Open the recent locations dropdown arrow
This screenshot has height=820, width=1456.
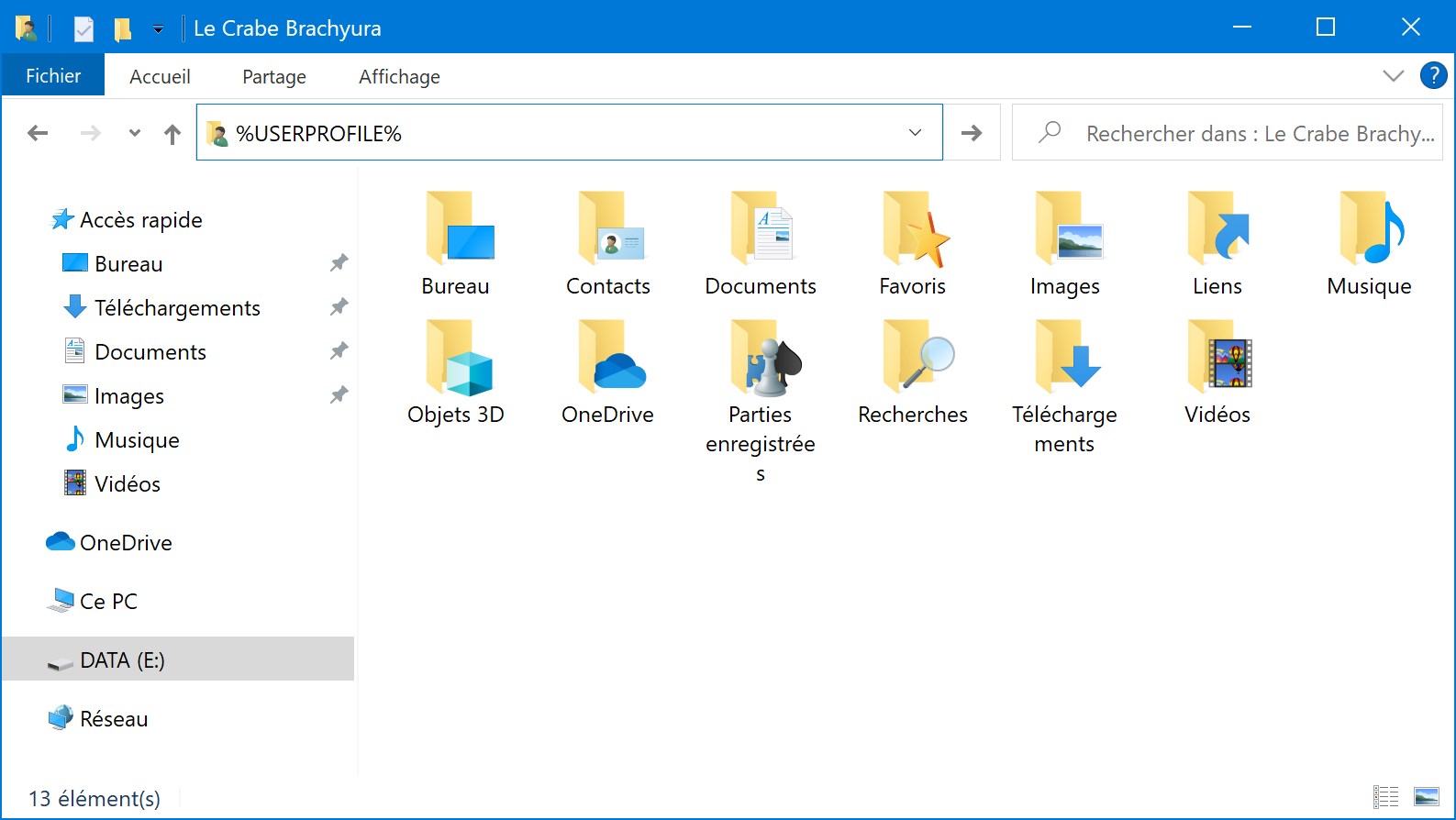pos(135,134)
